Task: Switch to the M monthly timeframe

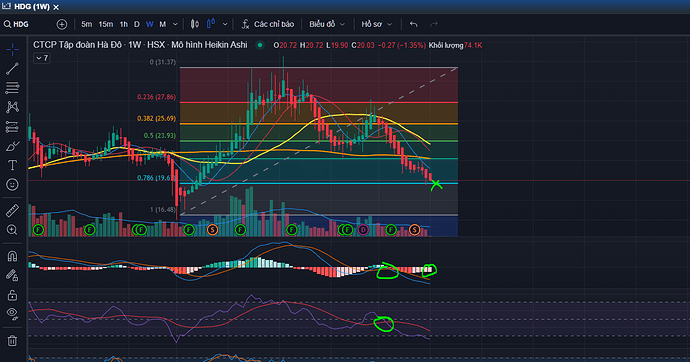Action: click(162, 24)
